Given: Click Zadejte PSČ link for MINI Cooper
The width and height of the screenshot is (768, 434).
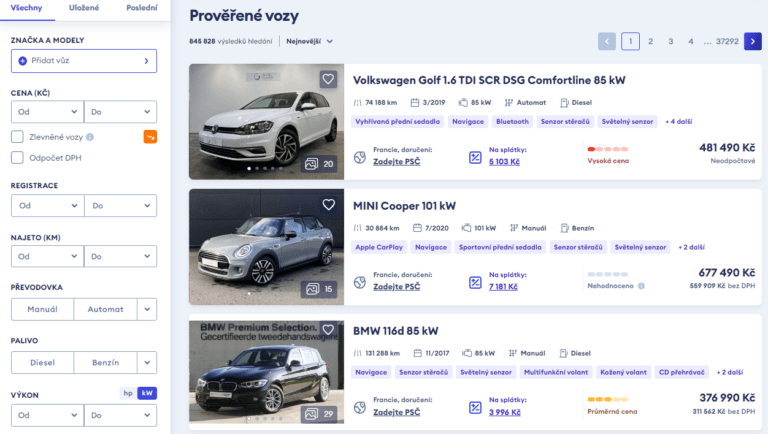Looking at the screenshot, I should coord(396,286).
